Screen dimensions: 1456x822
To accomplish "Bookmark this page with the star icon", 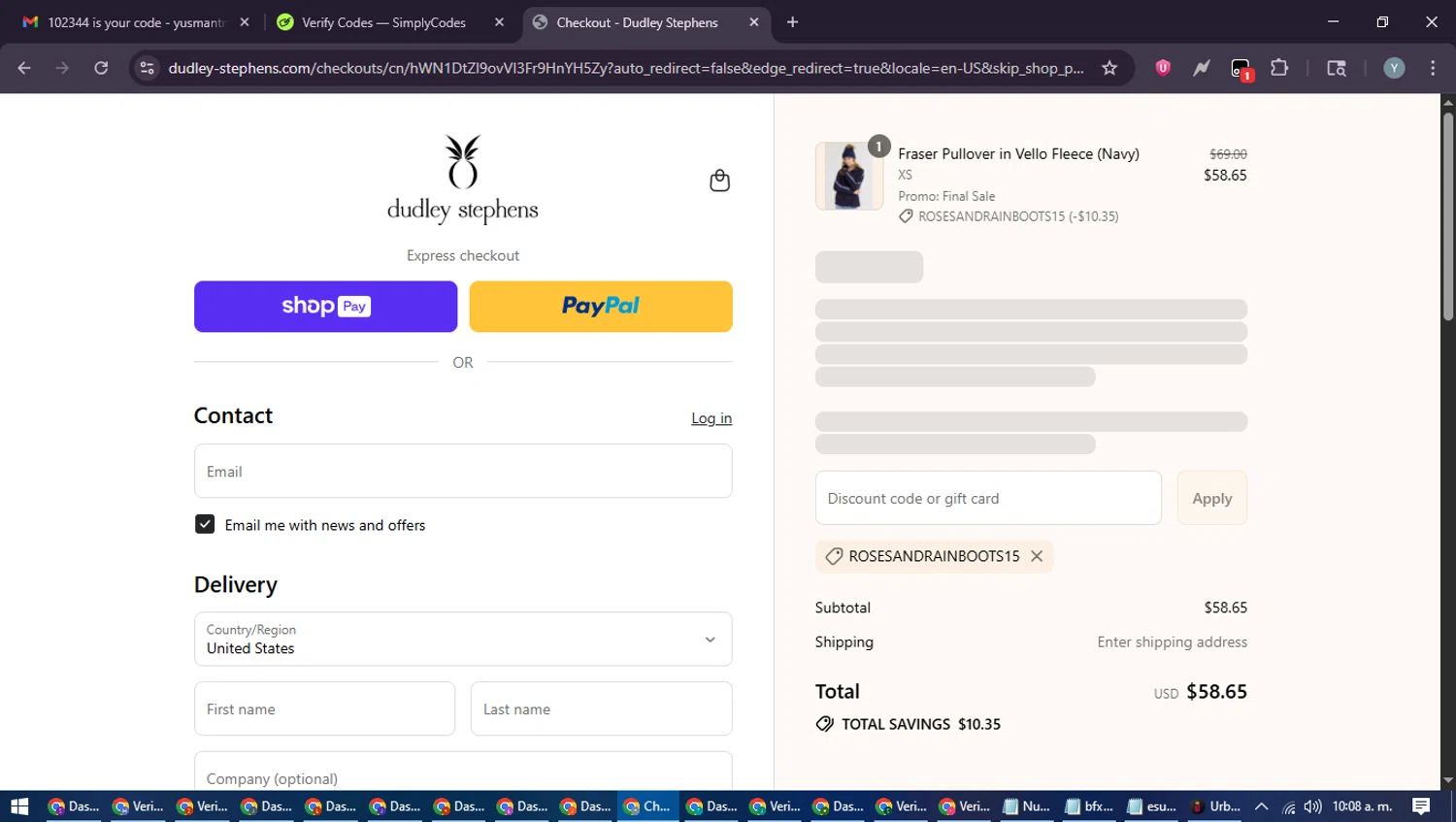I will point(1109,68).
